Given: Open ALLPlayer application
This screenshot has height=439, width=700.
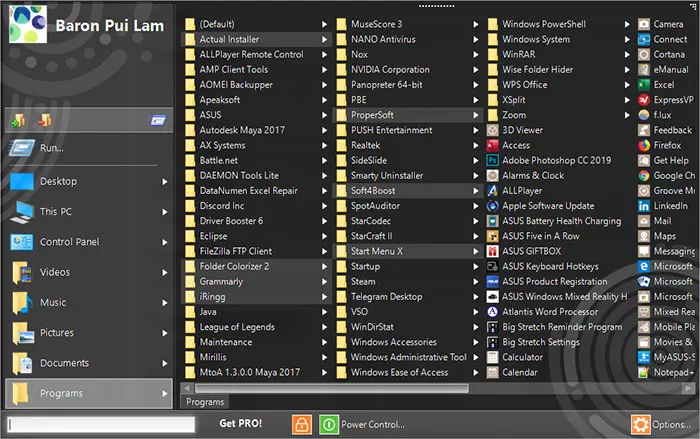Looking at the screenshot, I should pos(514,191).
